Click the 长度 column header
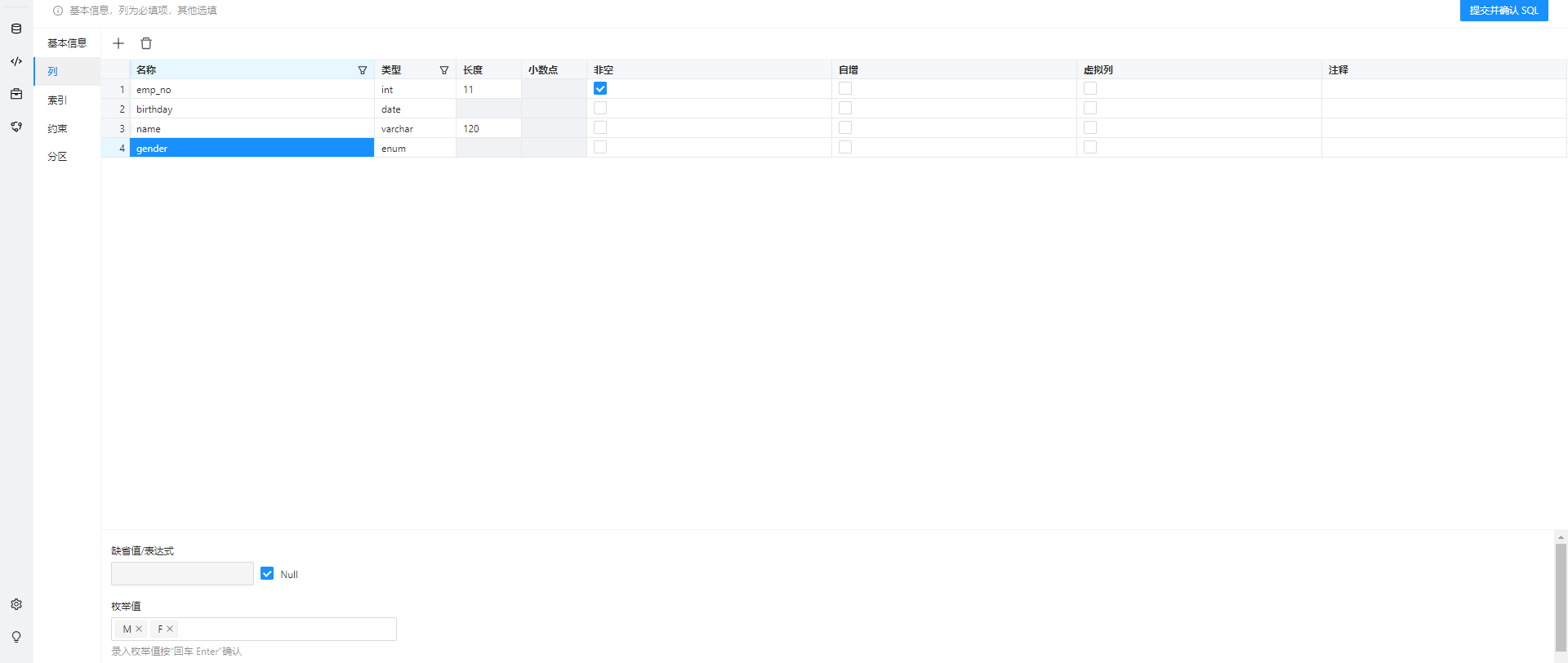The image size is (1568, 663). click(x=488, y=69)
